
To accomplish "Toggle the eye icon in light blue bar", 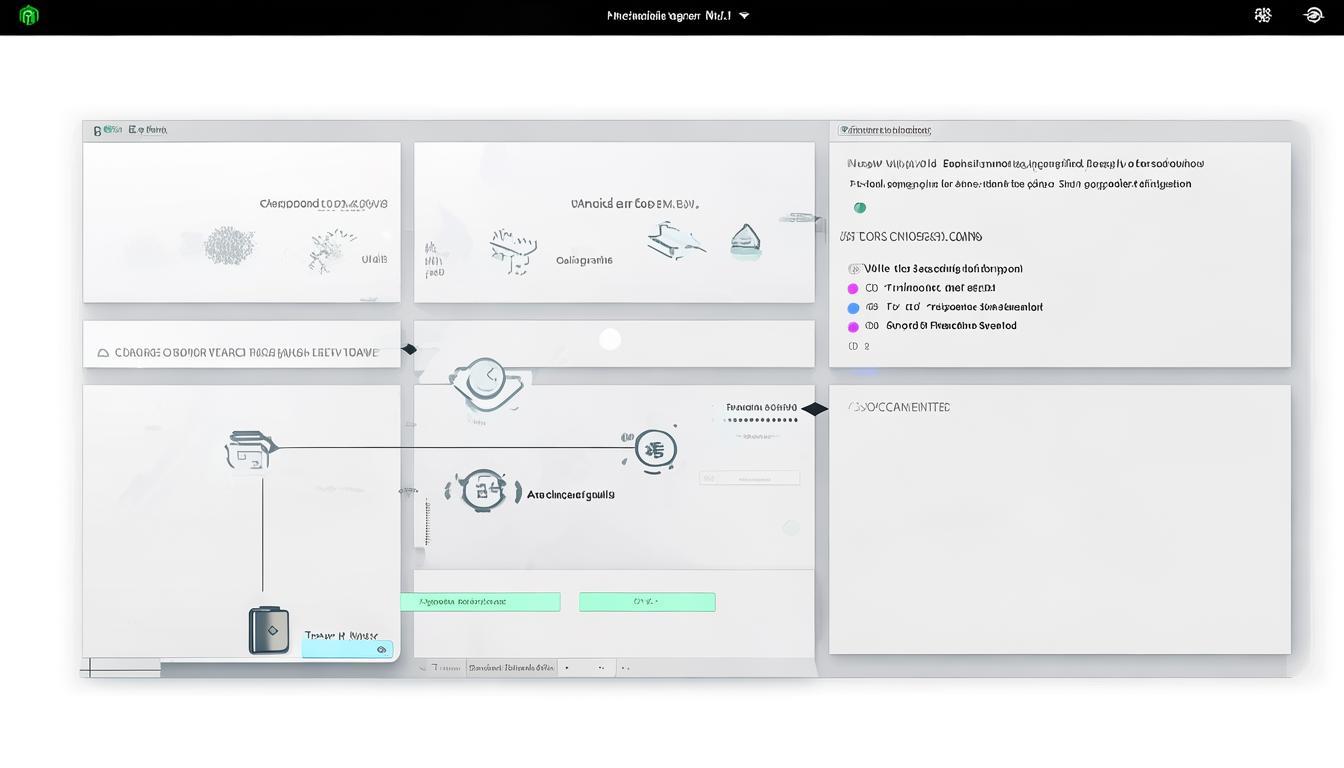I will click(381, 650).
